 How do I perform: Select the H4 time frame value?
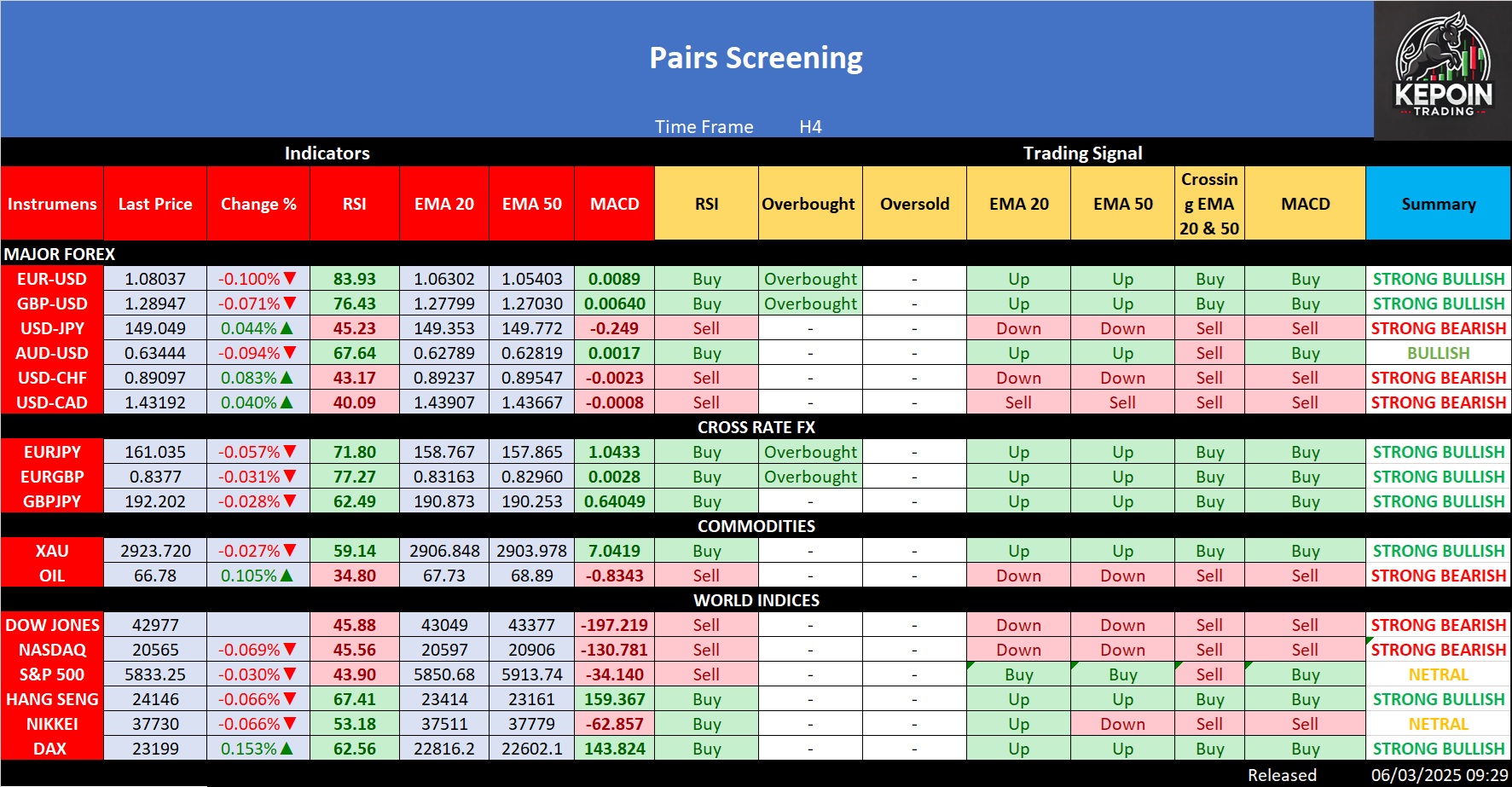810,127
